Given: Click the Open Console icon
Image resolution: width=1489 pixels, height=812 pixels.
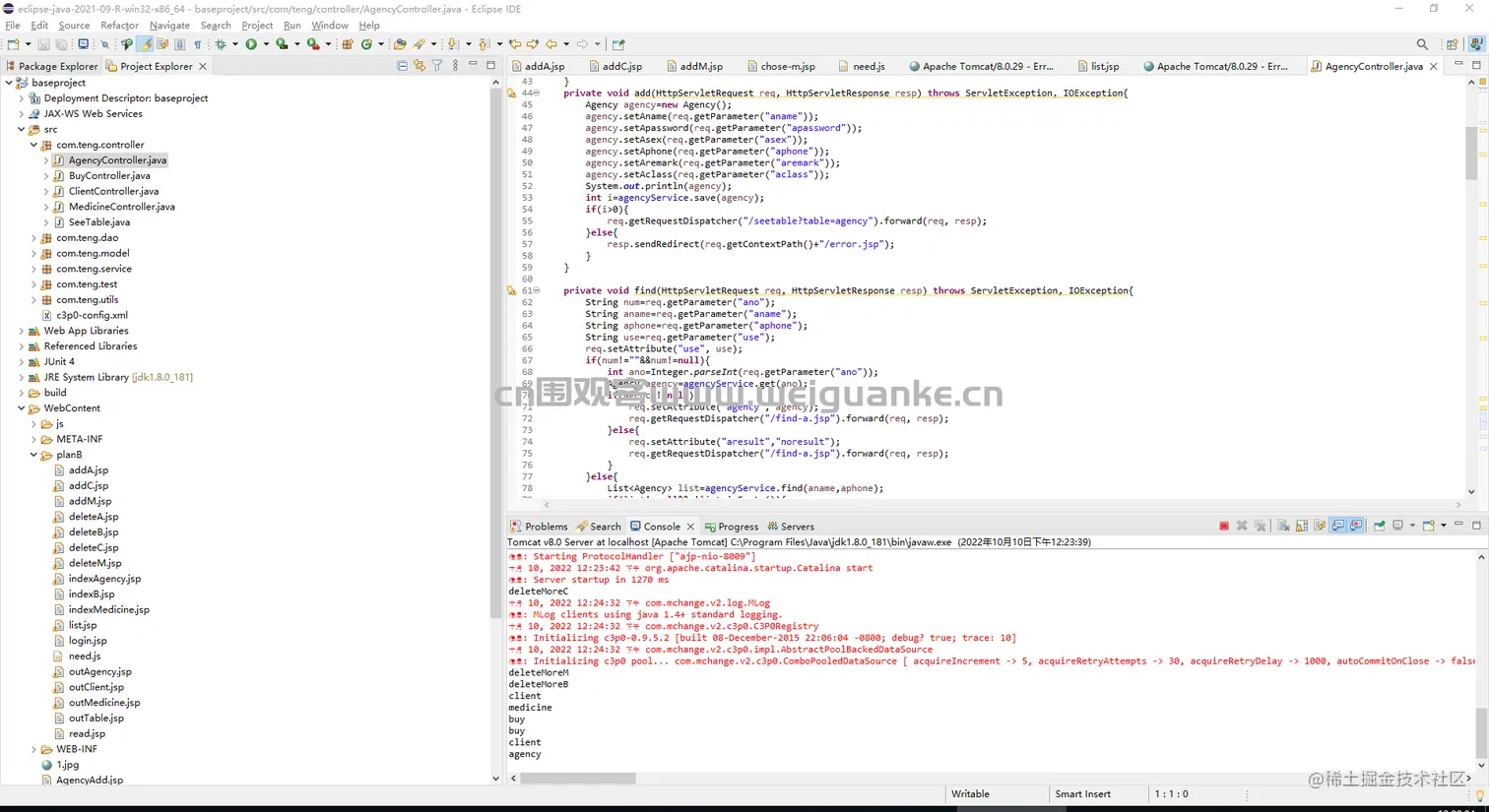Looking at the screenshot, I should click(1429, 526).
